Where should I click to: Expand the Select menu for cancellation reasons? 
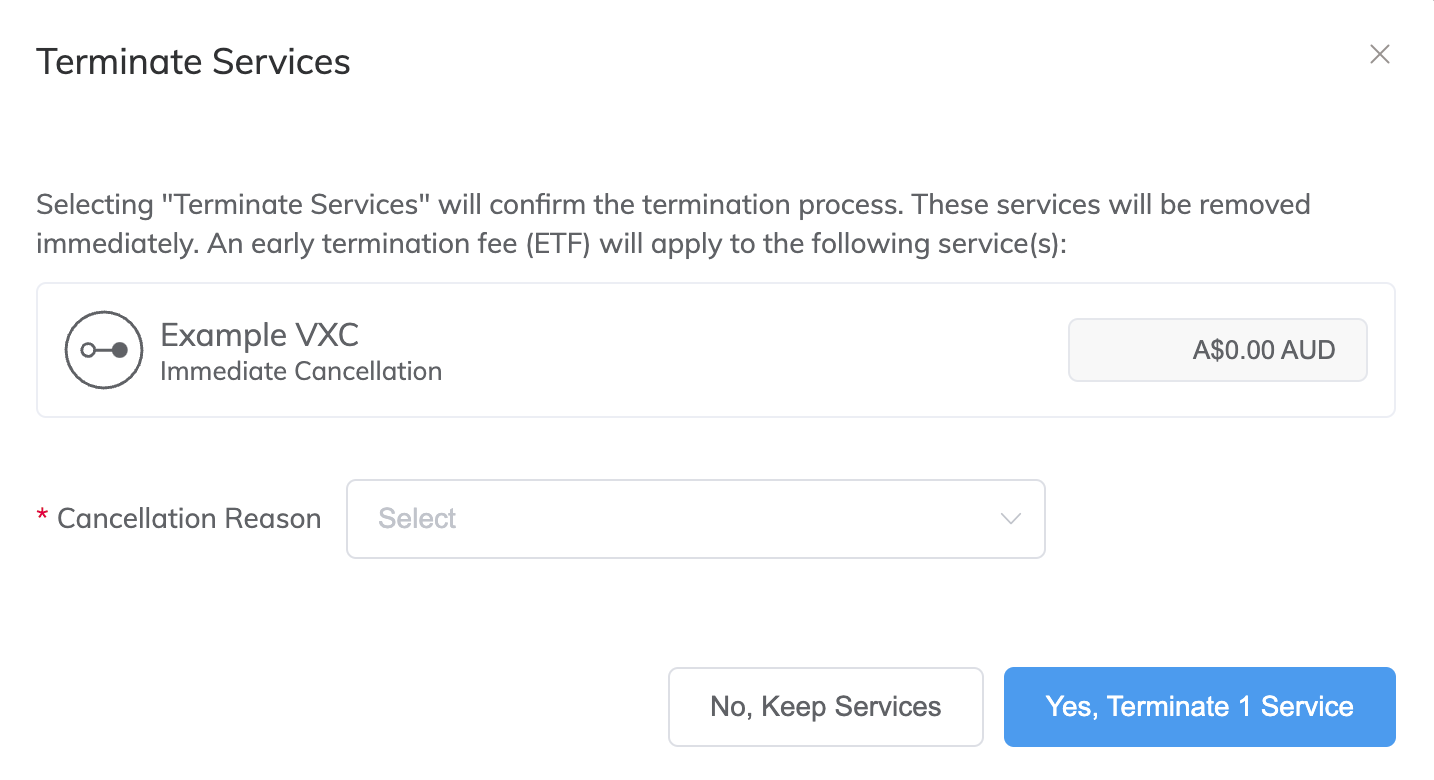click(x=695, y=519)
